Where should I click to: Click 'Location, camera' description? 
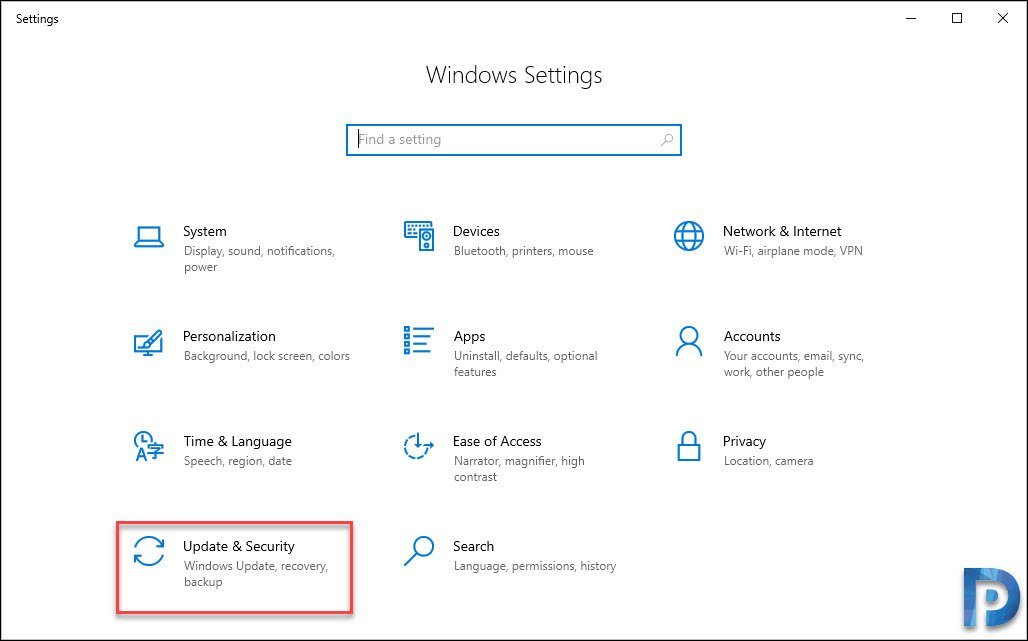click(x=768, y=461)
